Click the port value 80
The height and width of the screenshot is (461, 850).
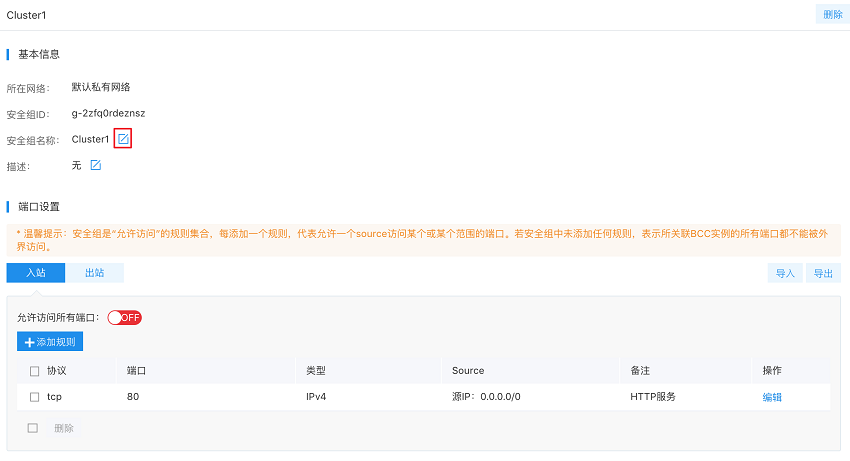[133, 396]
